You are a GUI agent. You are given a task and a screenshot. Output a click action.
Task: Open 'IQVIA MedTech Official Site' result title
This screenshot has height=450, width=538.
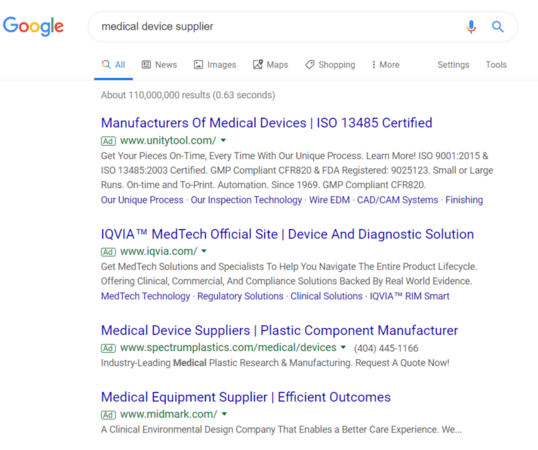point(287,234)
